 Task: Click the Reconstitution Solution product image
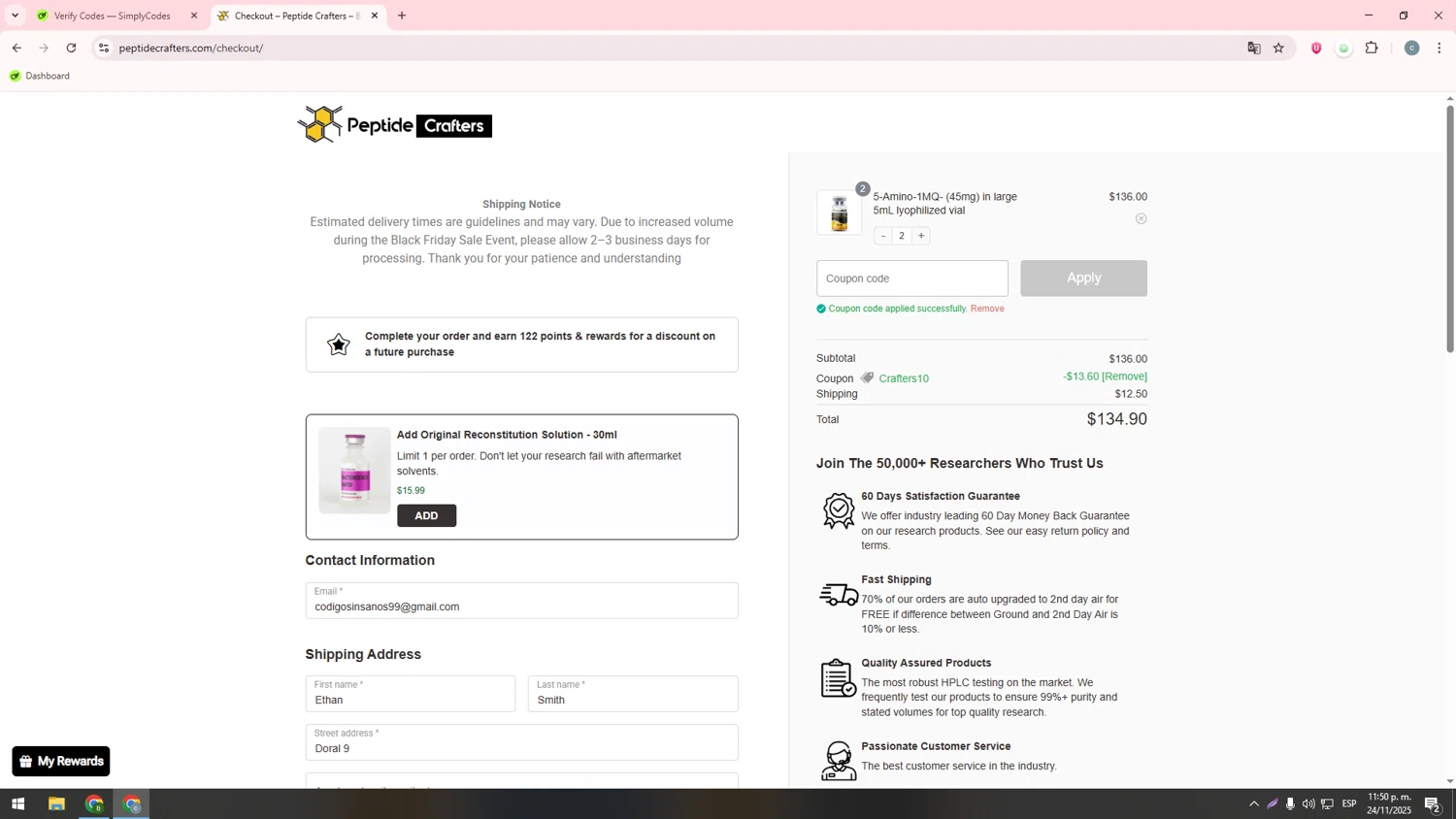(x=354, y=471)
